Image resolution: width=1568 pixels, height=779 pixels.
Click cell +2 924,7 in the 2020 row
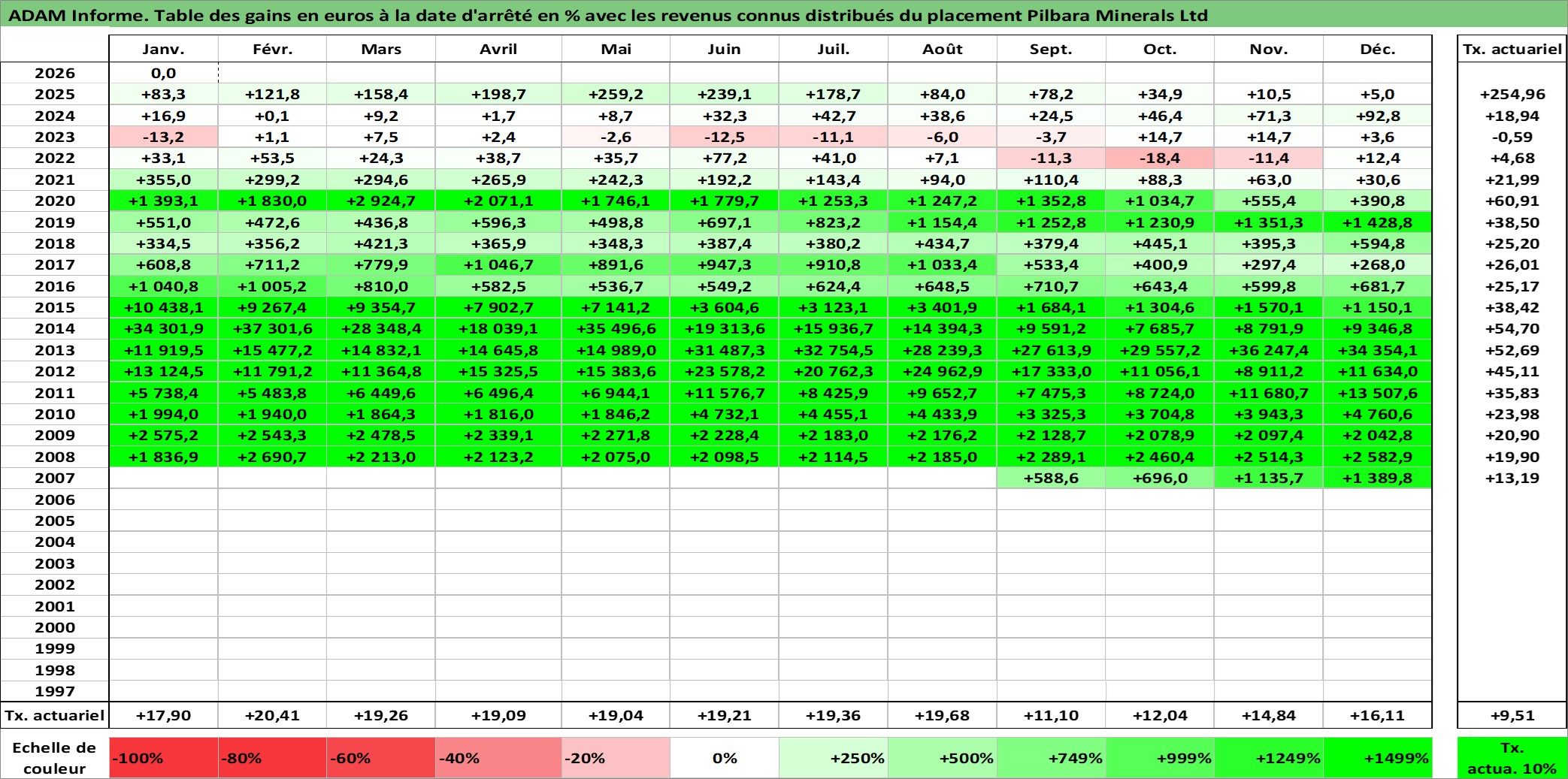coord(381,201)
